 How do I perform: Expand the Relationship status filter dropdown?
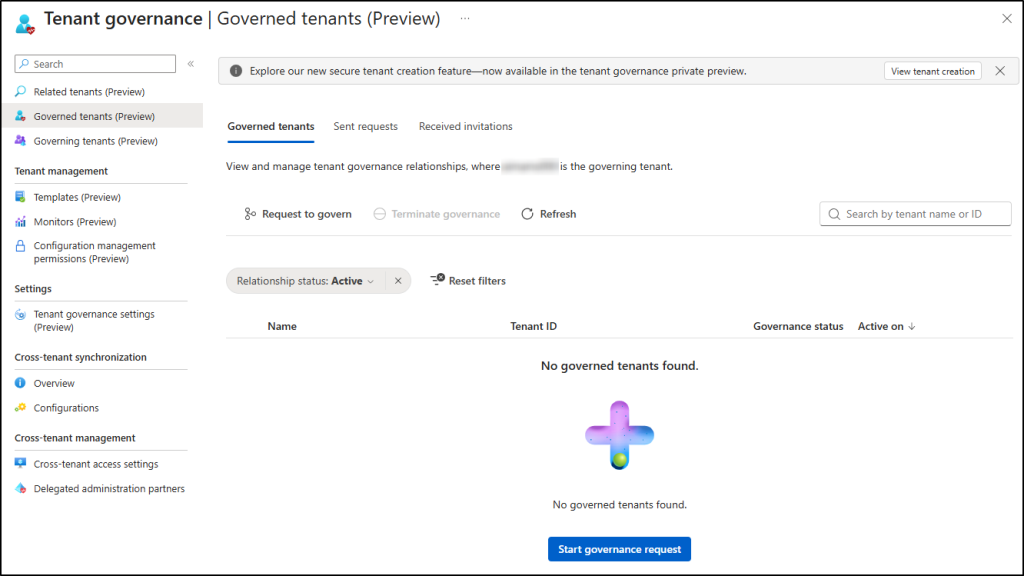[x=370, y=281]
